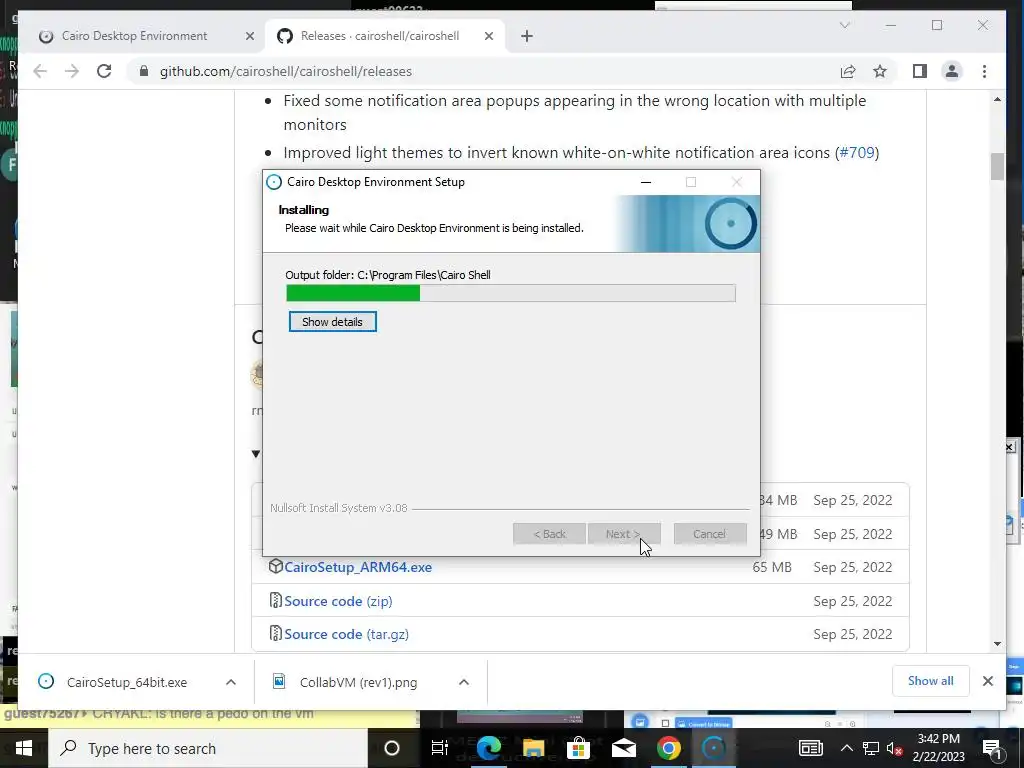
Task: Click Cairo installer taskbar icon
Action: [x=714, y=748]
